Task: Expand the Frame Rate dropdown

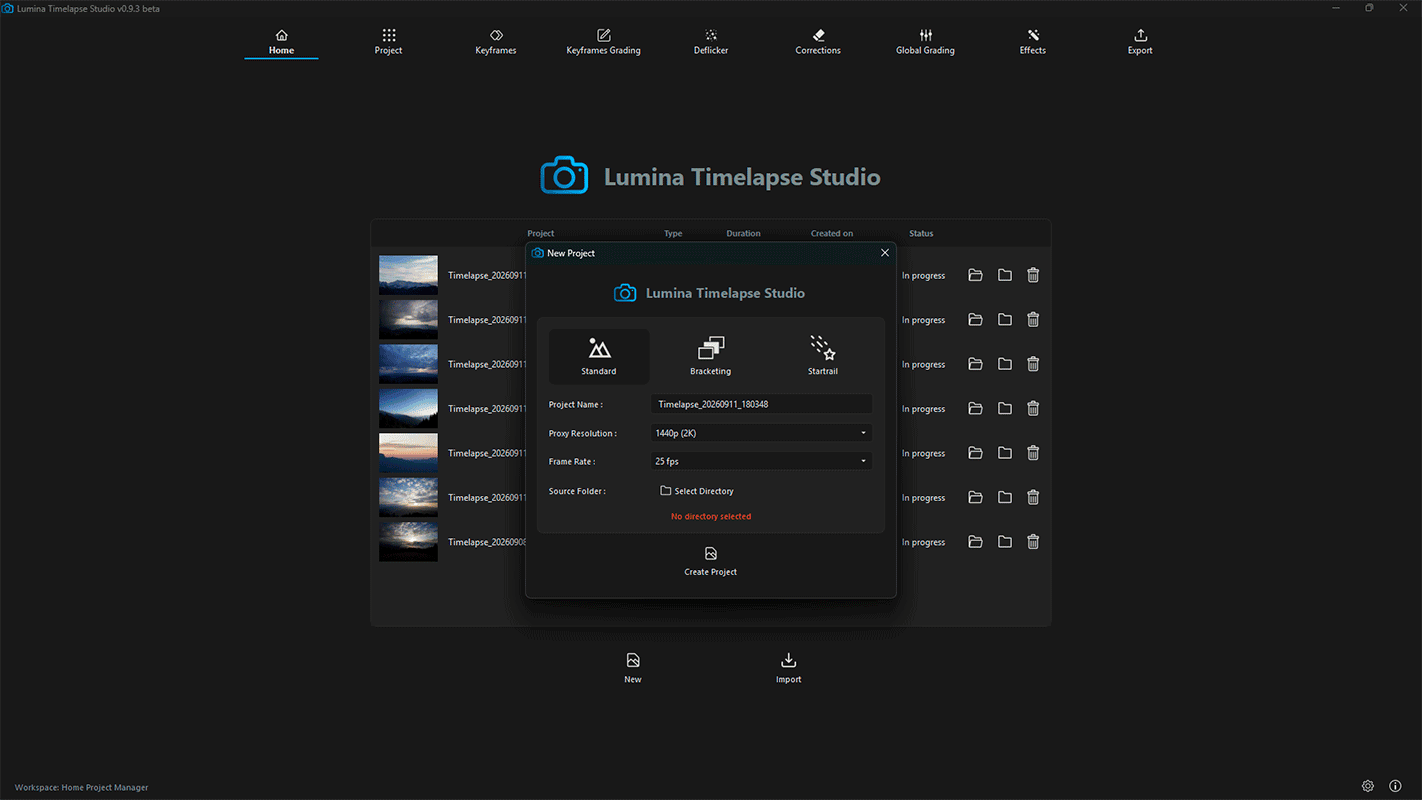Action: [x=761, y=461]
